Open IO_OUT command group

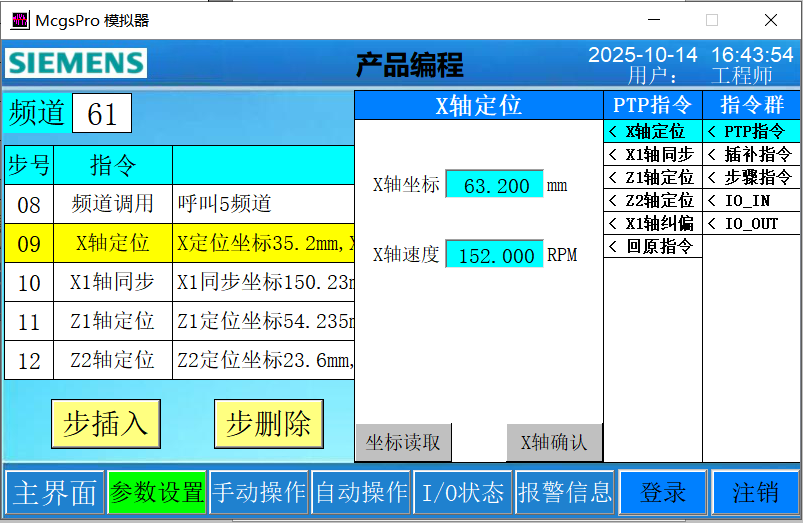751,223
